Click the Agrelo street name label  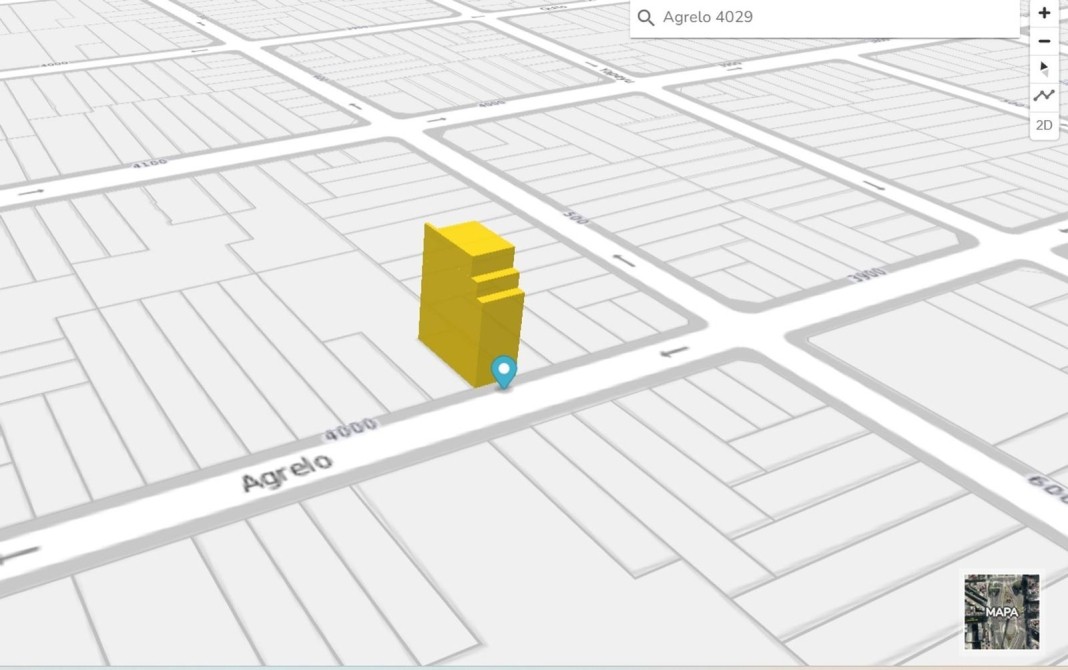tap(287, 470)
